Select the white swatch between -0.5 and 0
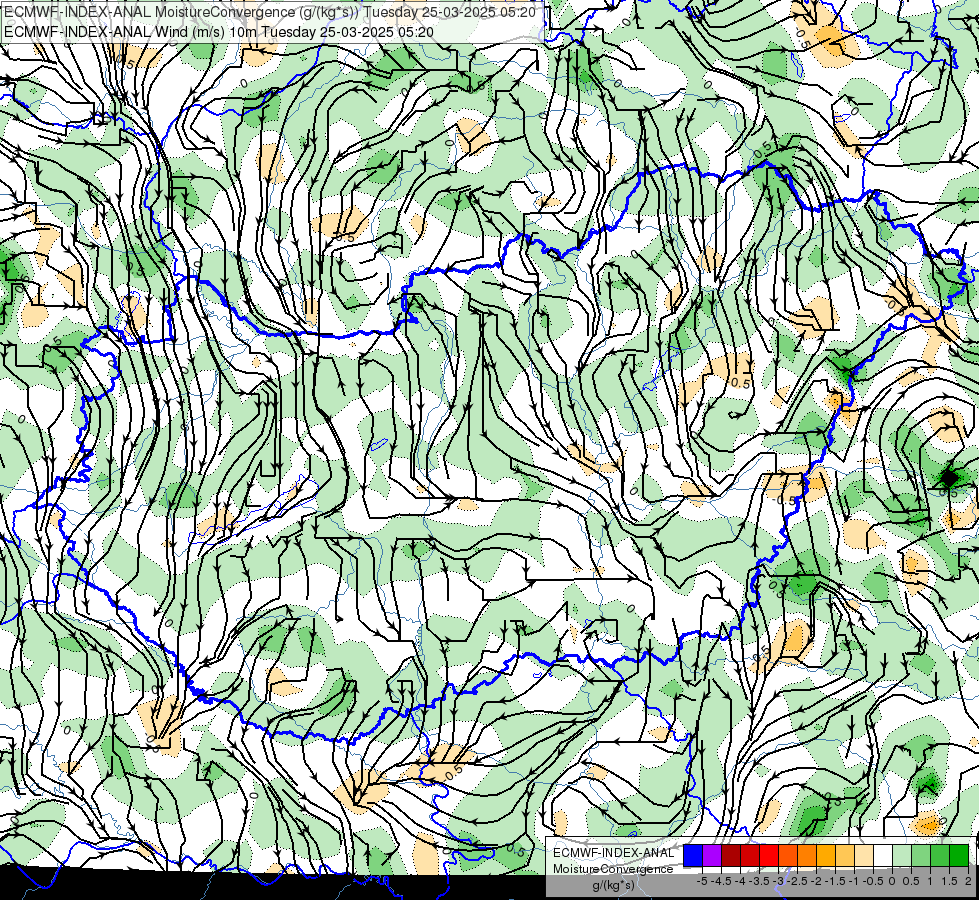This screenshot has height=900, width=979. (x=883, y=856)
